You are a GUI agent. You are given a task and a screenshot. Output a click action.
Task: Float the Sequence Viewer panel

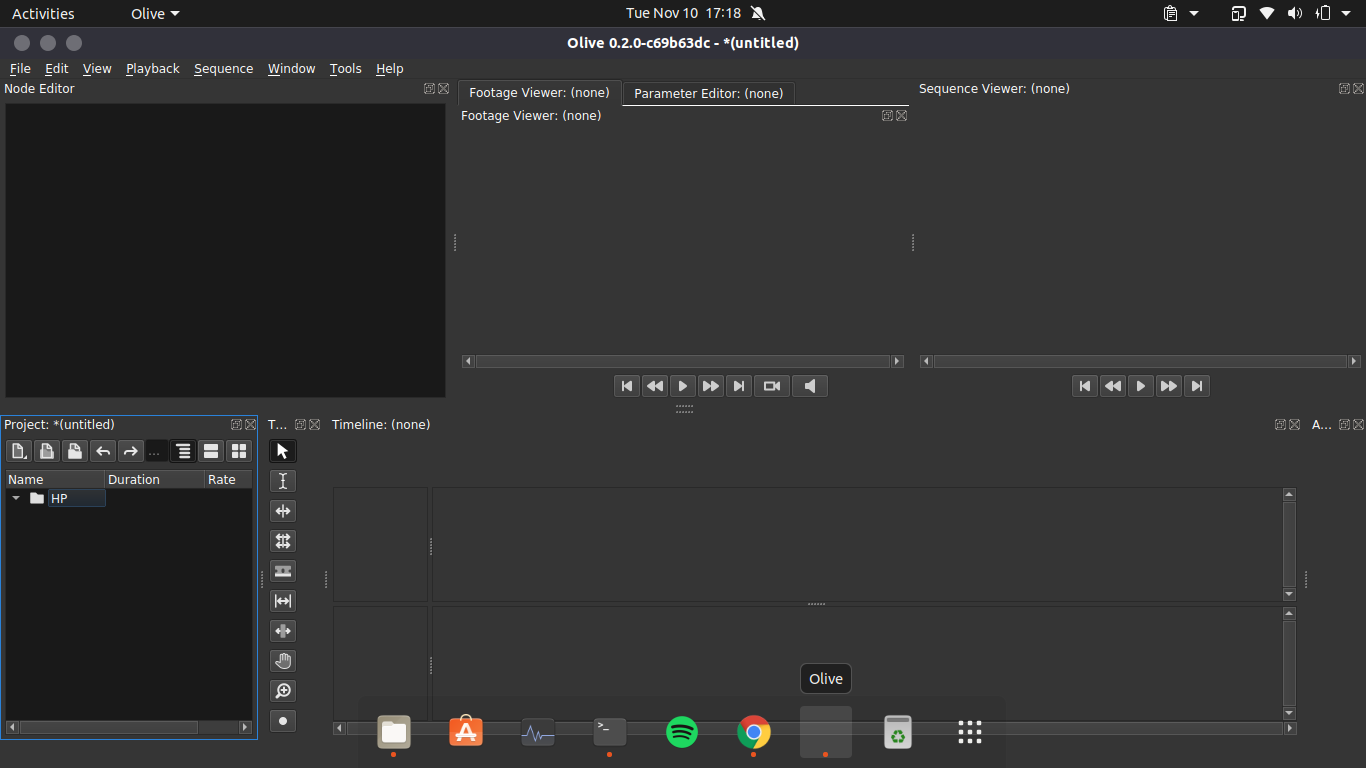coord(1344,88)
